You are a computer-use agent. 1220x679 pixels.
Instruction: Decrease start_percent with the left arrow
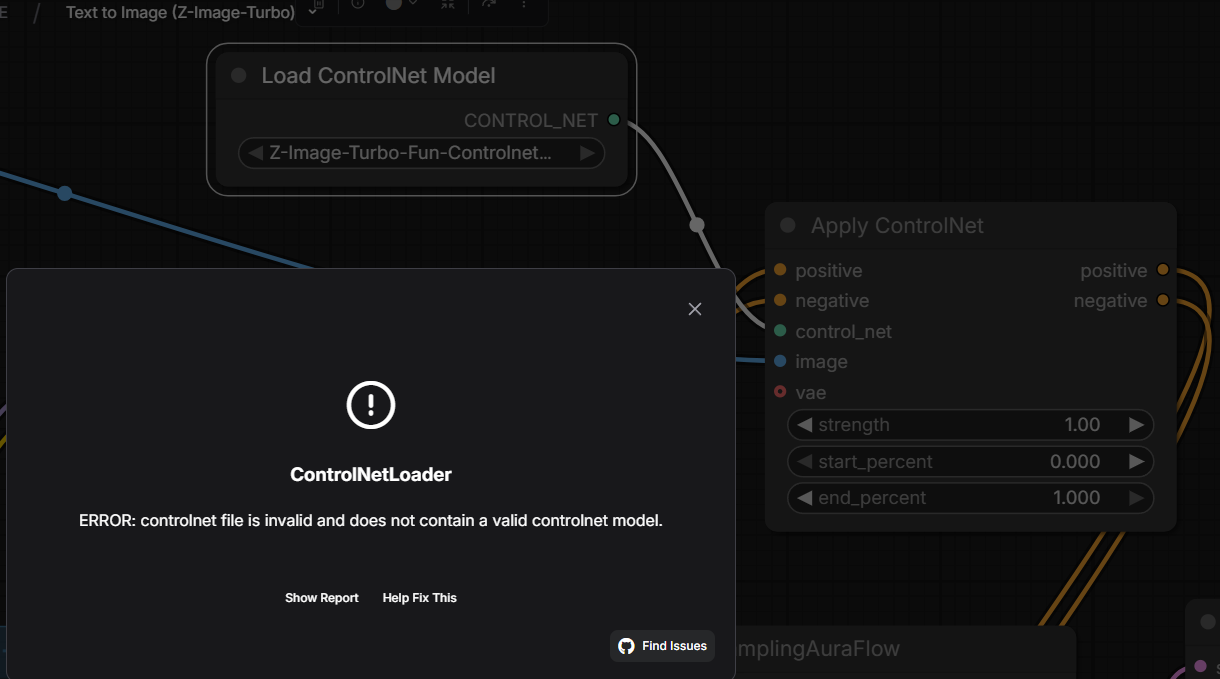[804, 462]
